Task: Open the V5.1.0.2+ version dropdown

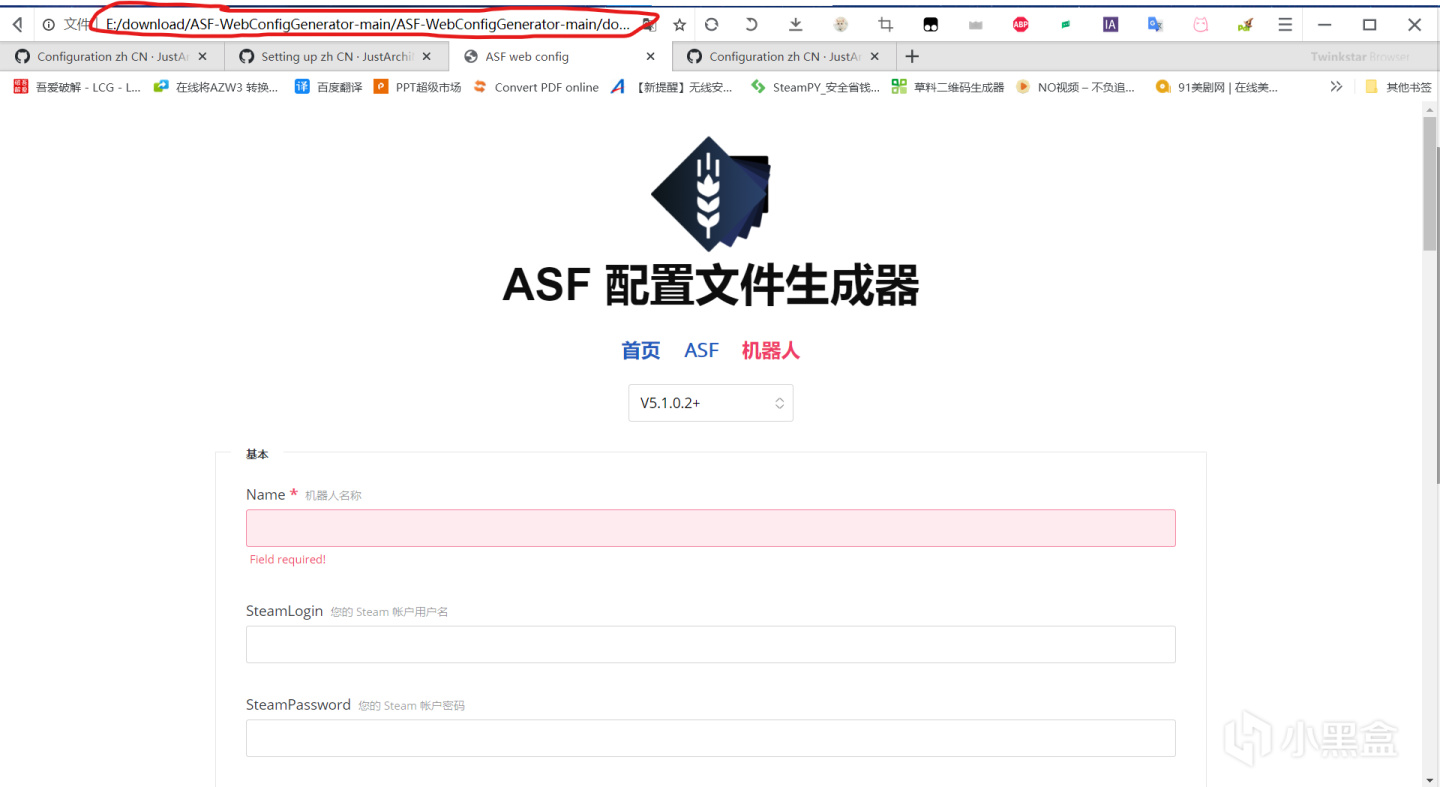Action: click(x=710, y=402)
